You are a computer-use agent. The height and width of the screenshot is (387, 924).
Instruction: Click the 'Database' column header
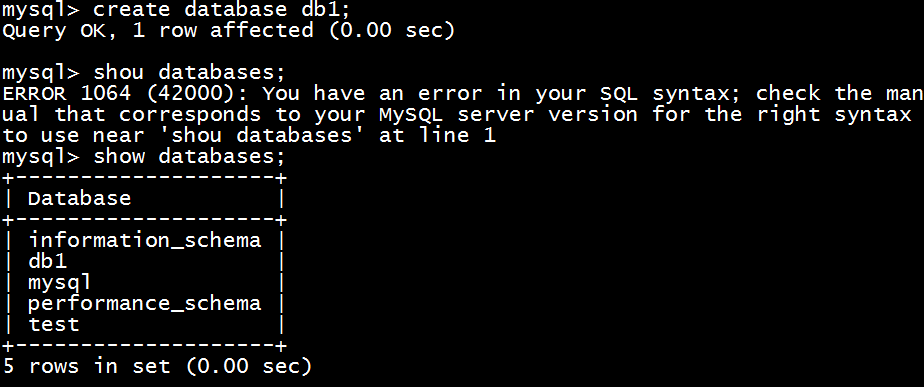click(80, 199)
